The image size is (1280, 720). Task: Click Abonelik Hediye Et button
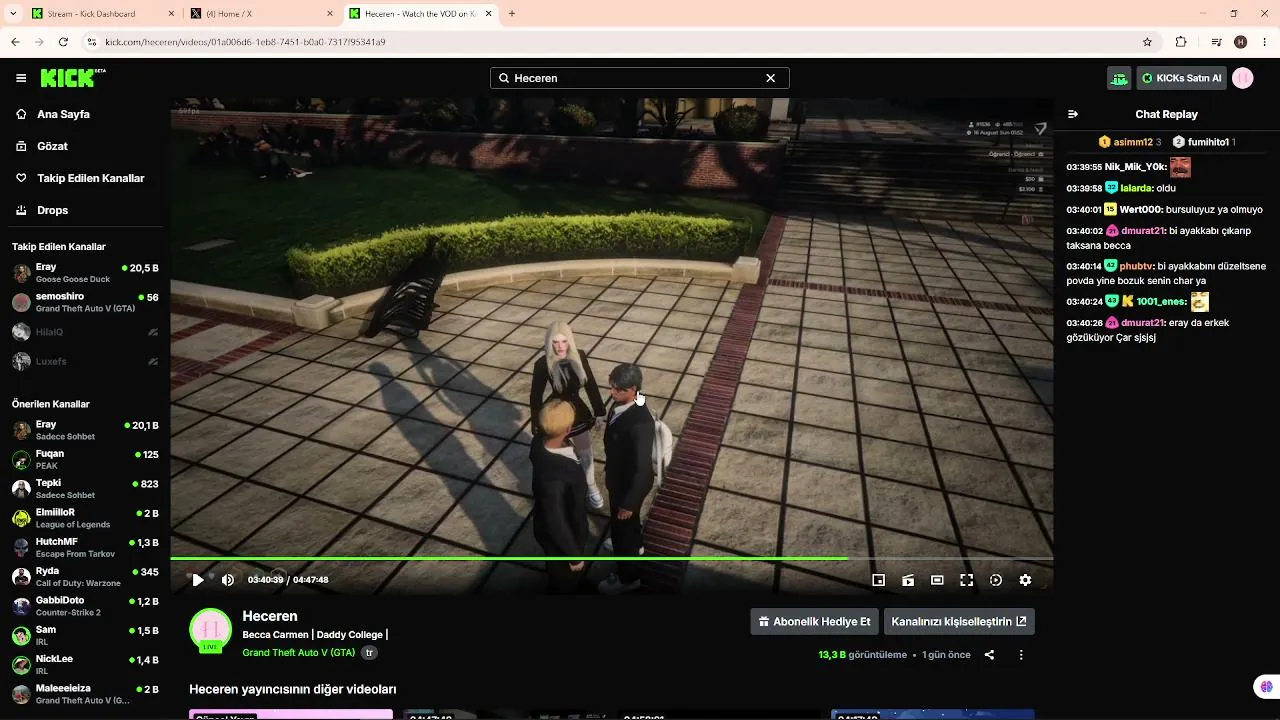tap(815, 622)
